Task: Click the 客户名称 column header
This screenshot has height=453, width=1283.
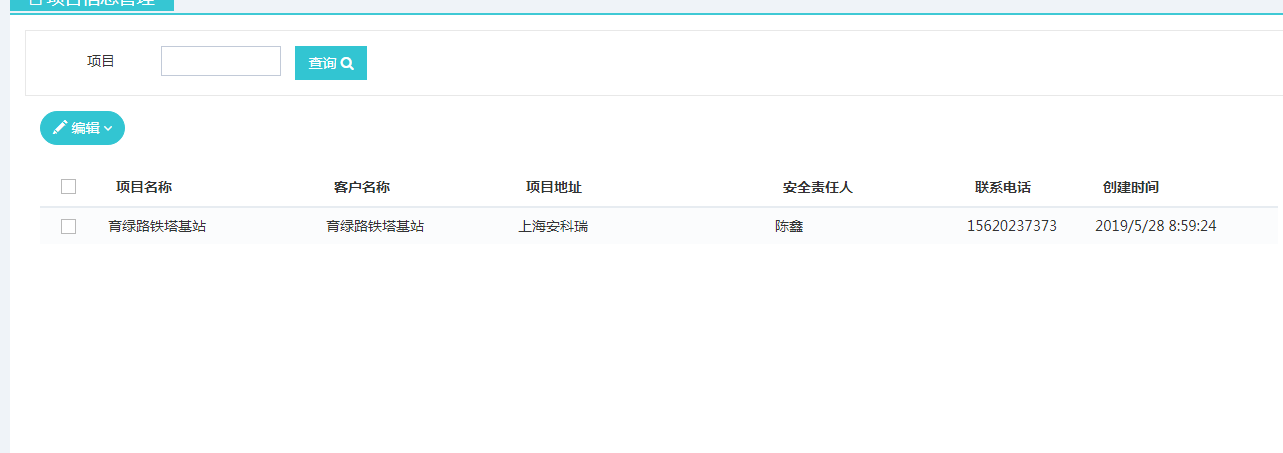Action: click(361, 187)
